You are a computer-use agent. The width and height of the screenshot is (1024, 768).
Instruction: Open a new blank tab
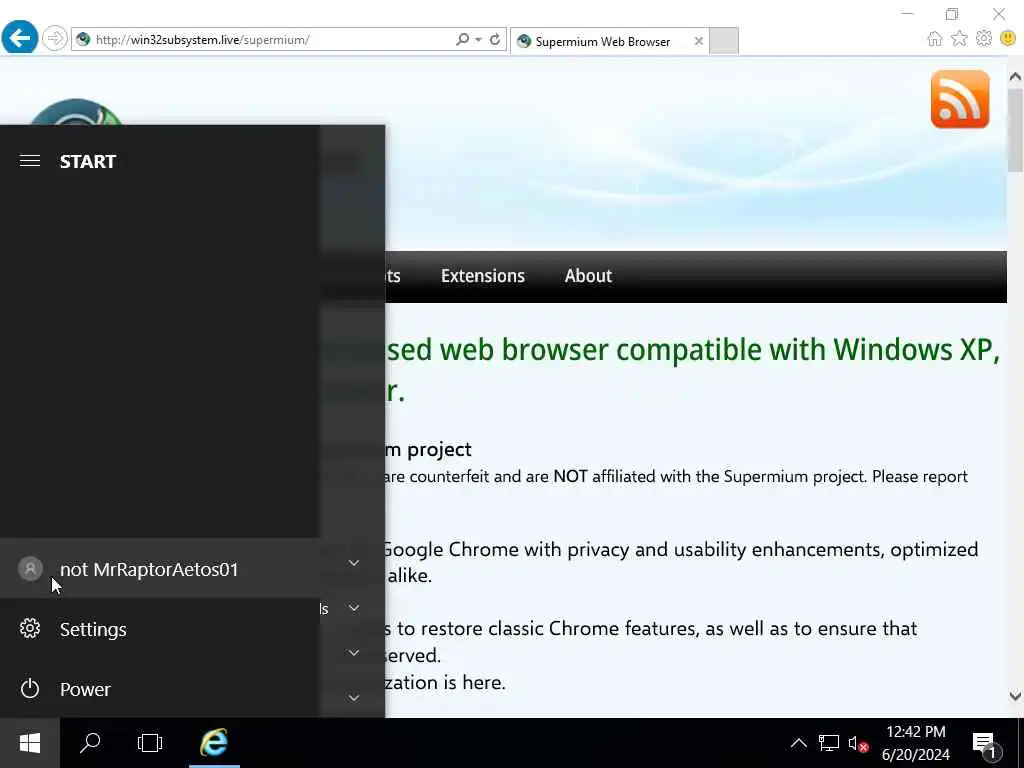[724, 41]
